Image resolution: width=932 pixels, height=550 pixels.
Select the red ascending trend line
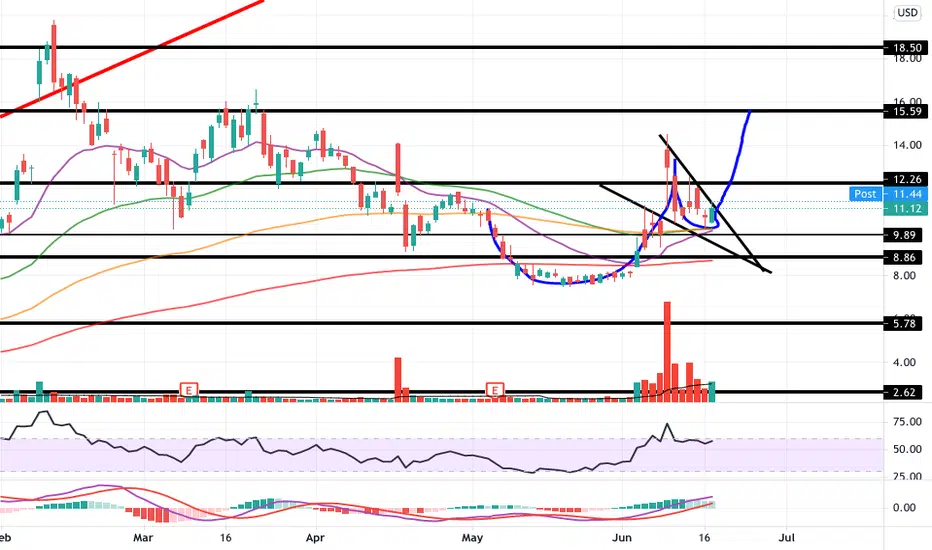[131, 58]
